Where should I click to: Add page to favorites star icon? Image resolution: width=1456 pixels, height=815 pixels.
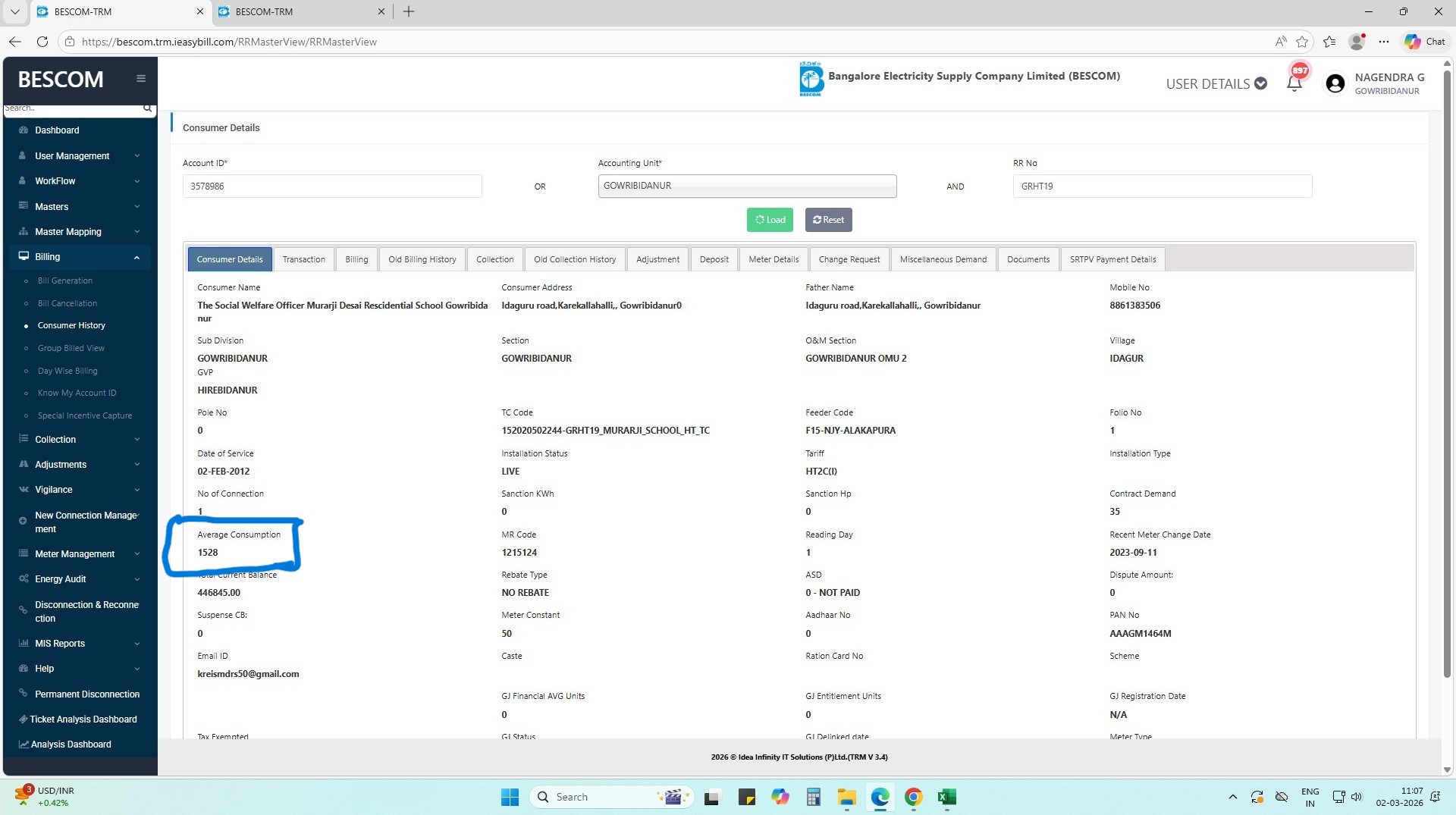coord(1302,42)
